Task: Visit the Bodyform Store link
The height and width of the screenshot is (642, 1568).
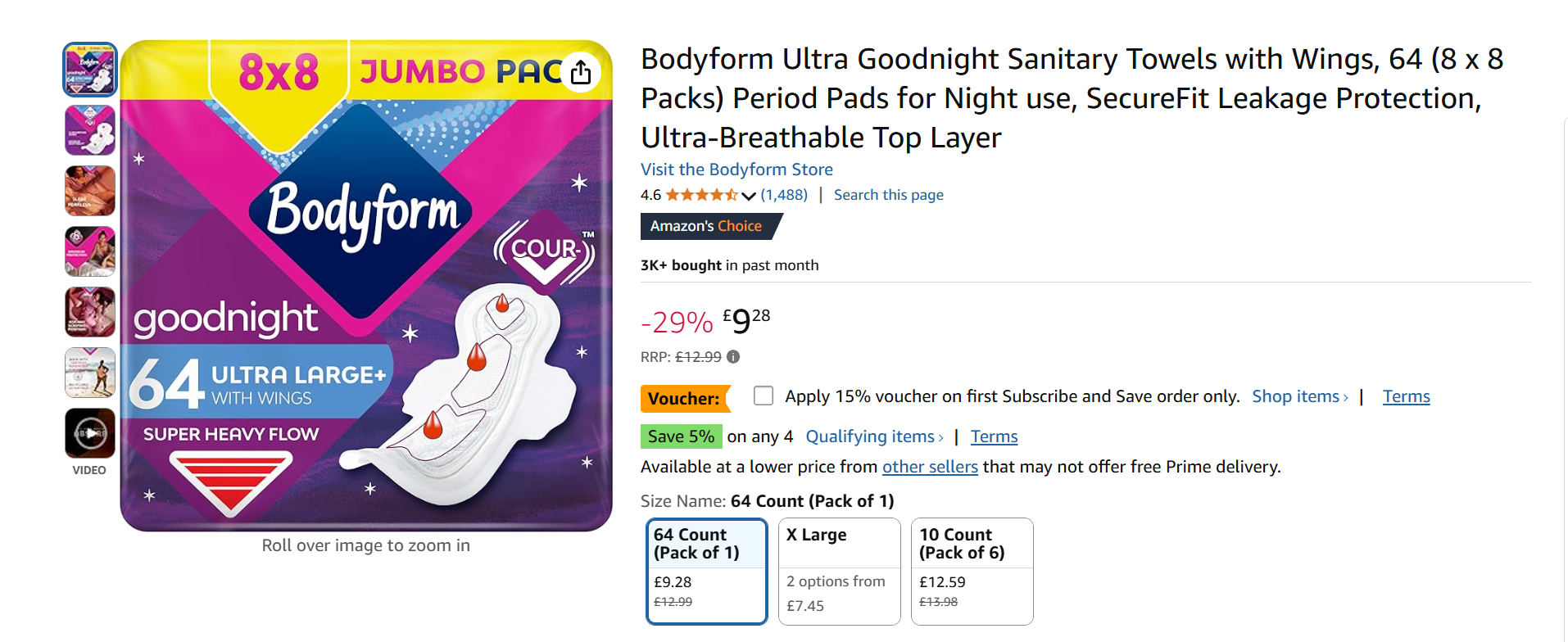Action: (x=736, y=170)
